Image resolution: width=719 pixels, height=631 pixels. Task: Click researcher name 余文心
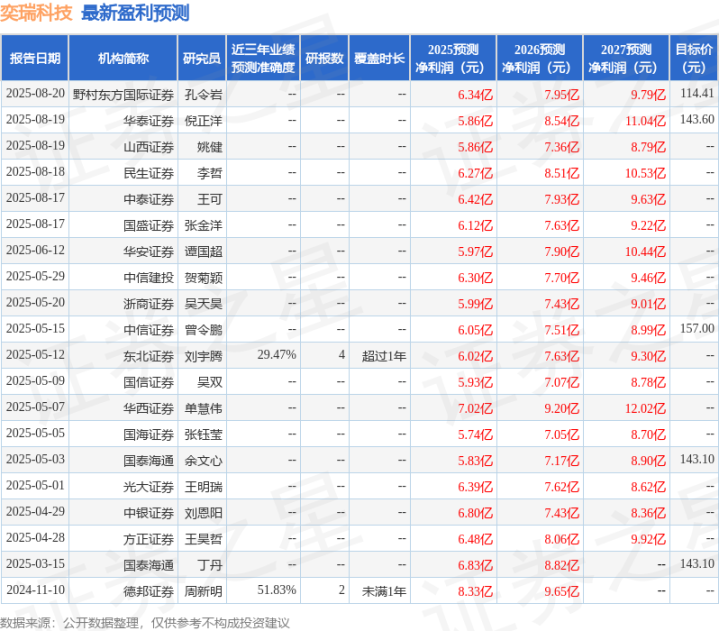203,460
